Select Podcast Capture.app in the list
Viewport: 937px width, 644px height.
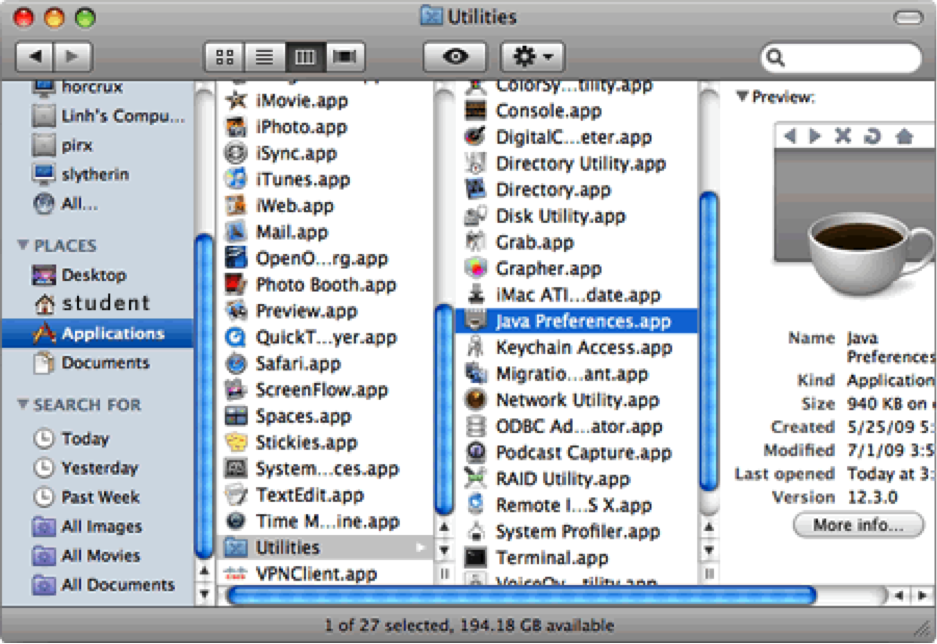pyautogui.click(x=577, y=452)
